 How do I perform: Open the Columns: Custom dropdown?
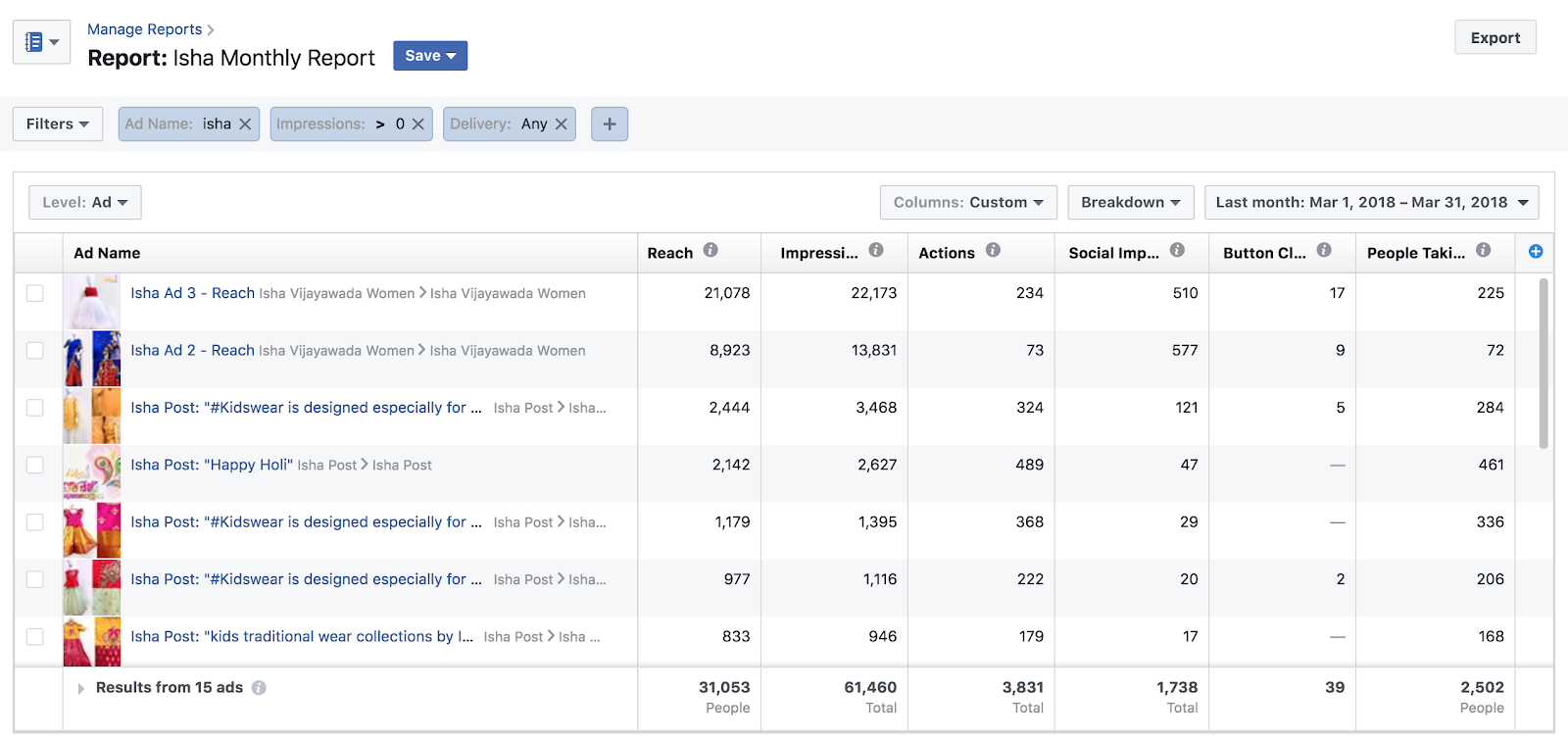pos(967,203)
